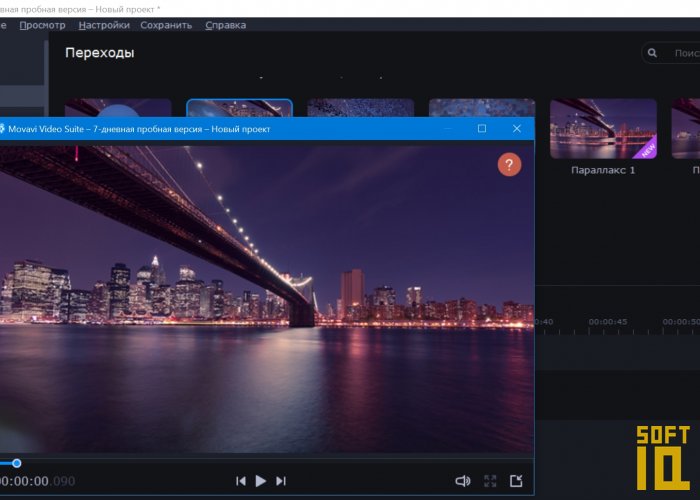Open the Просмотр menu

point(42,25)
